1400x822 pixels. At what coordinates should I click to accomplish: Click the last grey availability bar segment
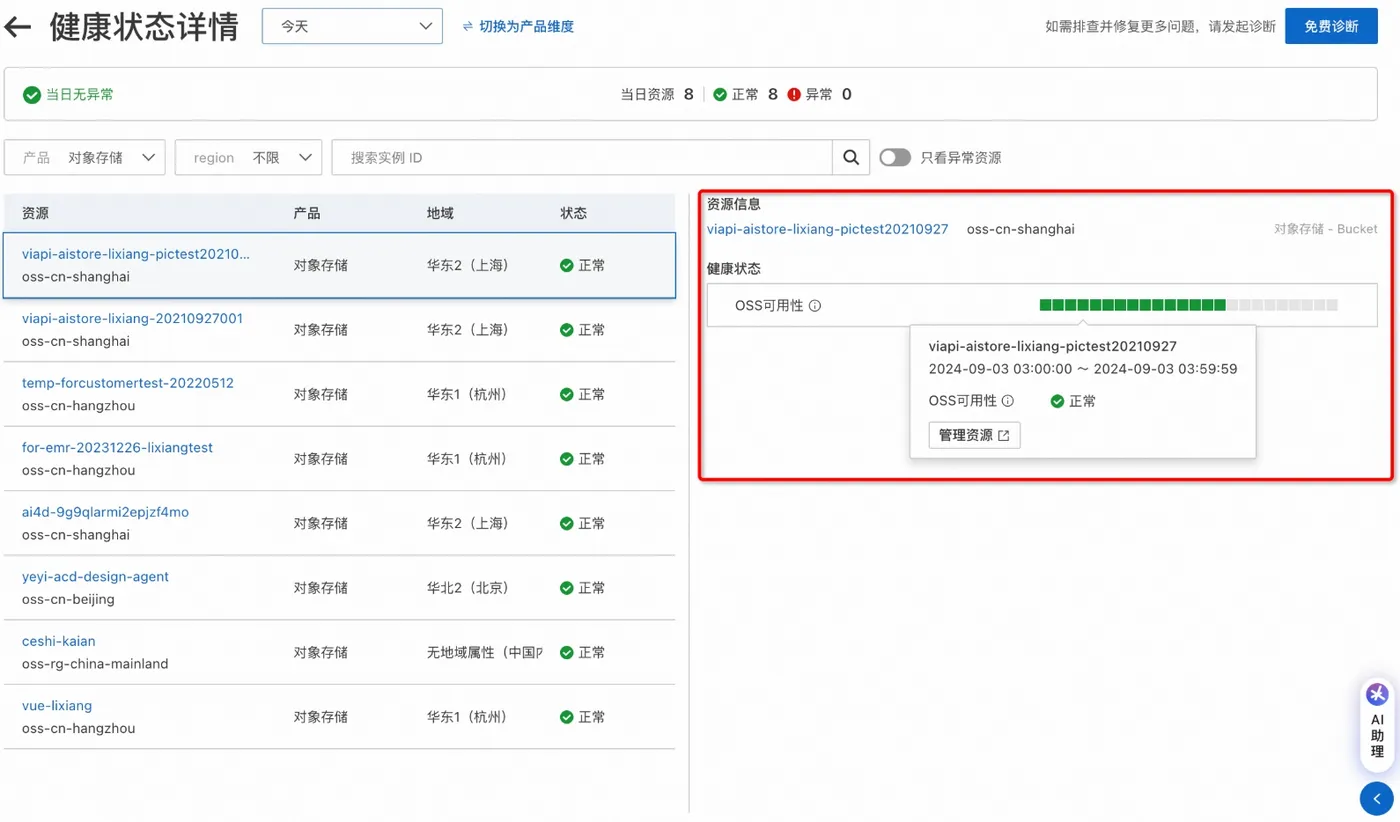pyautogui.click(x=1332, y=305)
